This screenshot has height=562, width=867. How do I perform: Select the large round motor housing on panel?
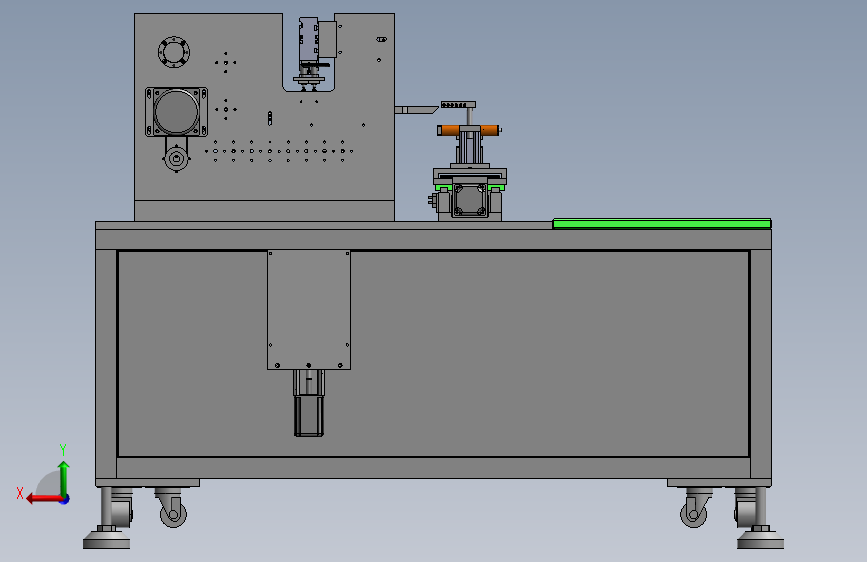coord(176,111)
